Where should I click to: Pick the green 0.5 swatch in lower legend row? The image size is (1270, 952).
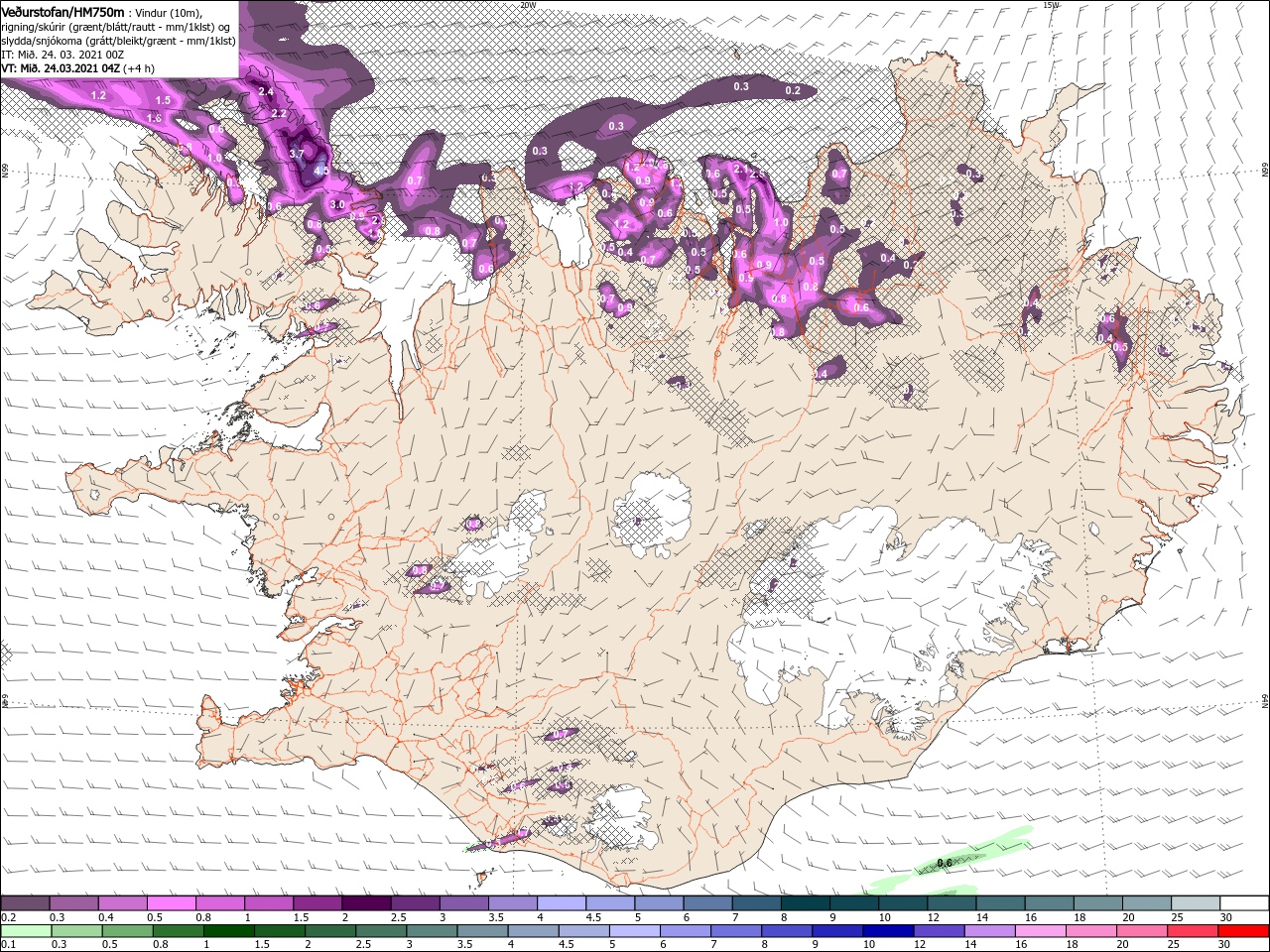tap(127, 931)
